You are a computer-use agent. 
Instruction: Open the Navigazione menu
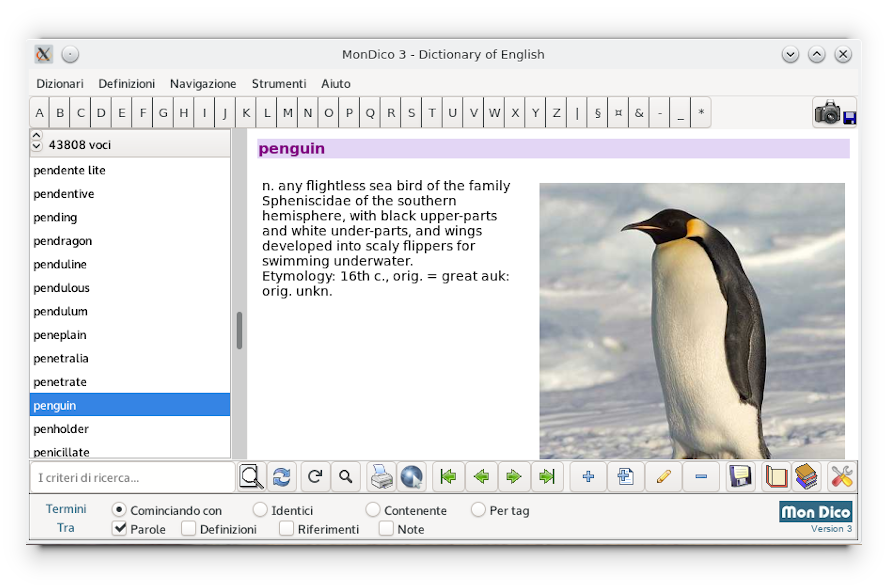coord(203,84)
